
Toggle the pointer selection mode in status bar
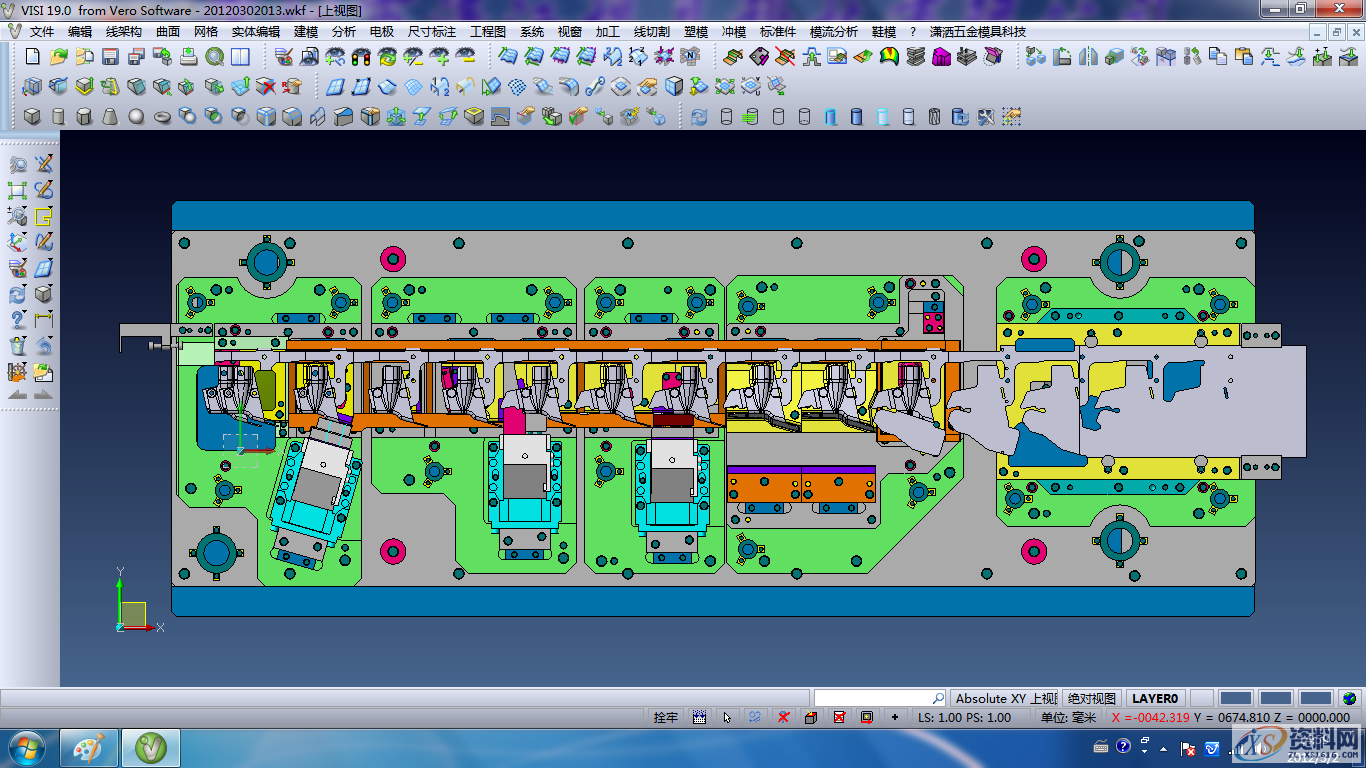[x=727, y=717]
